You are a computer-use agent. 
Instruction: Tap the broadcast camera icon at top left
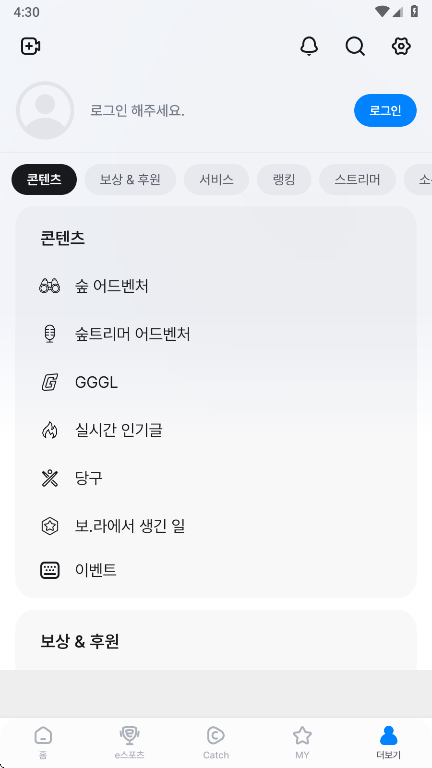pos(30,47)
